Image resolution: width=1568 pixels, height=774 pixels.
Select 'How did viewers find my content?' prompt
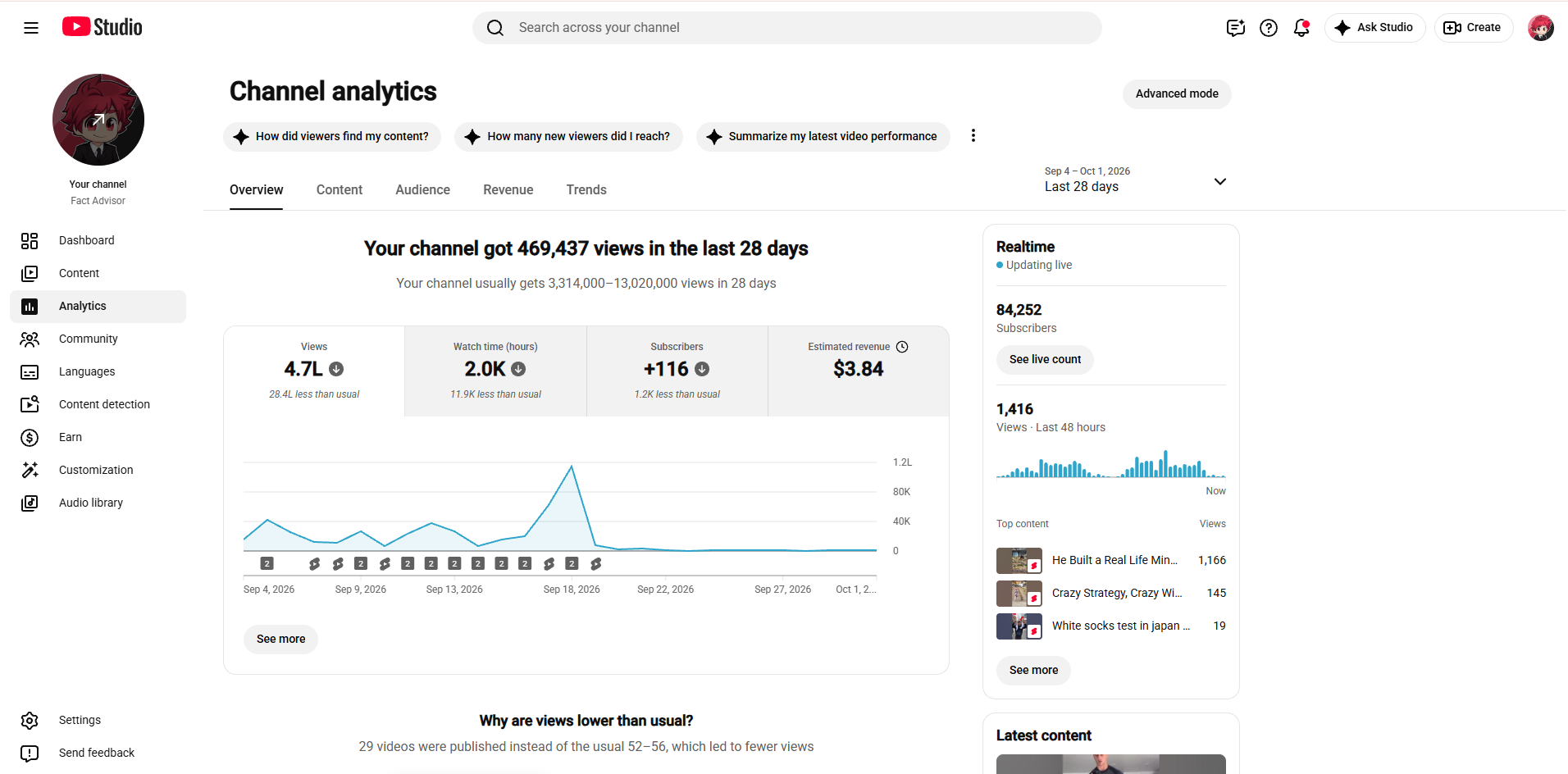coord(332,136)
